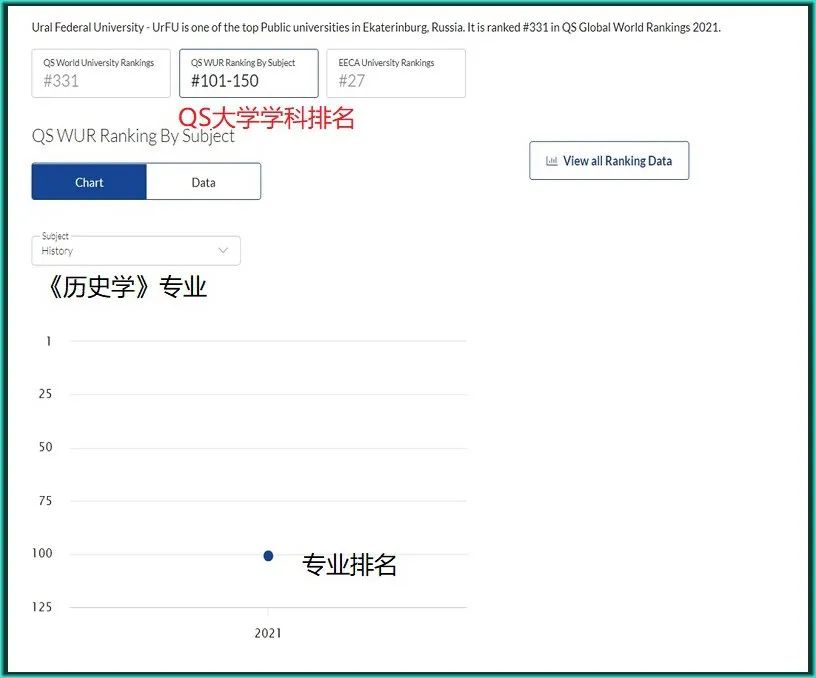Switch to the Data tab

203,182
